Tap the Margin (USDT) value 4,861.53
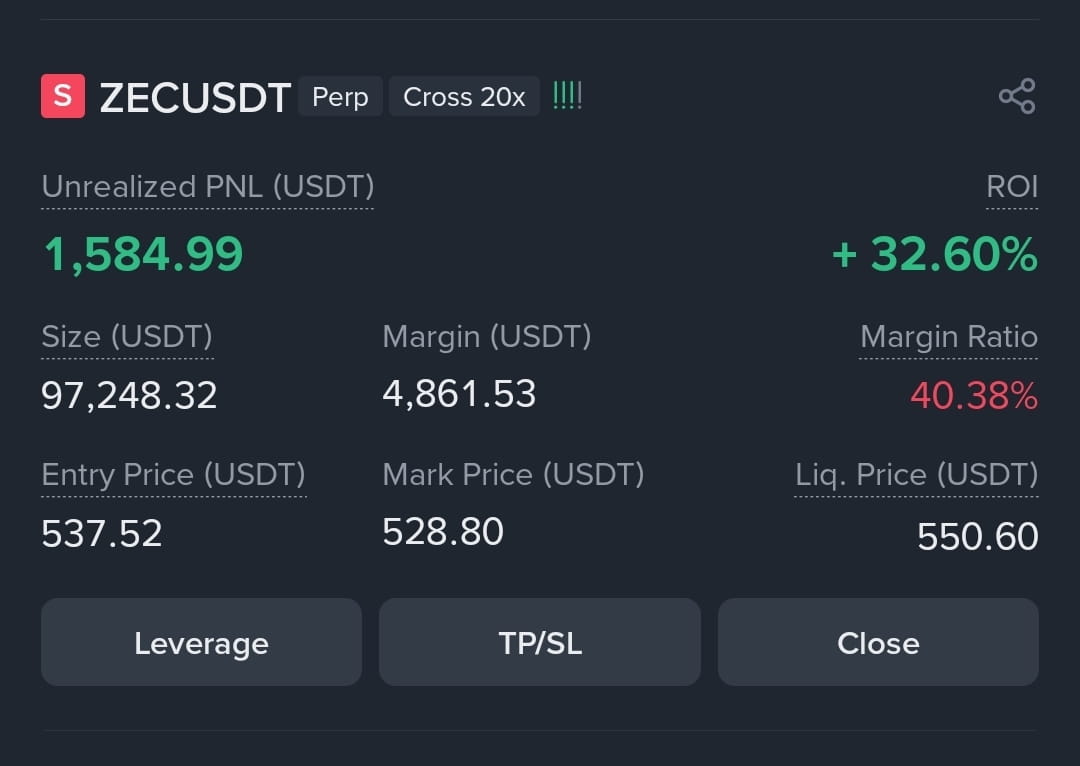Viewport: 1080px width, 766px height. pyautogui.click(x=459, y=394)
